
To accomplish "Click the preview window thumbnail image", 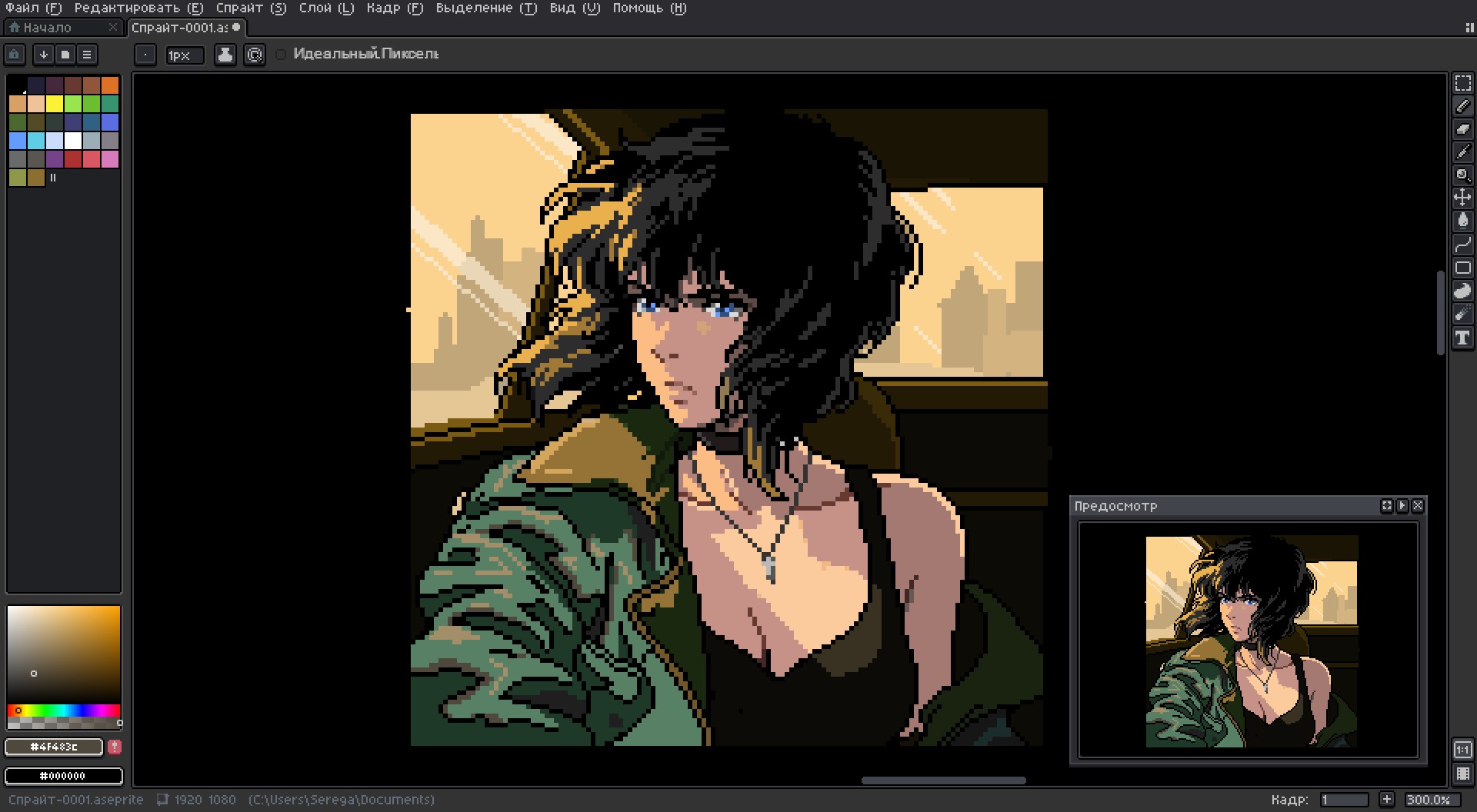I will [1252, 641].
